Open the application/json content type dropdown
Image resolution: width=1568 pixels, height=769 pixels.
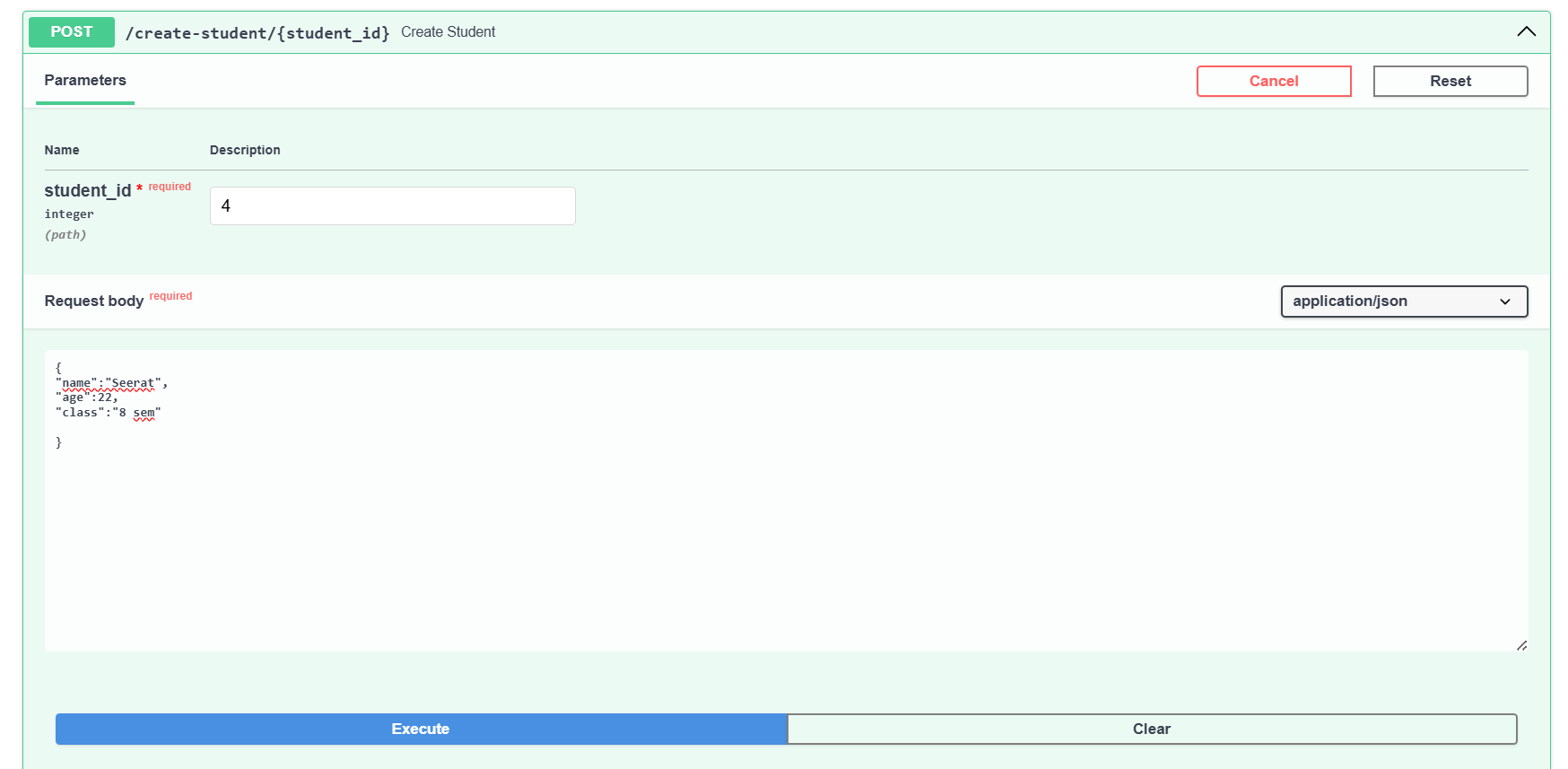pos(1403,301)
